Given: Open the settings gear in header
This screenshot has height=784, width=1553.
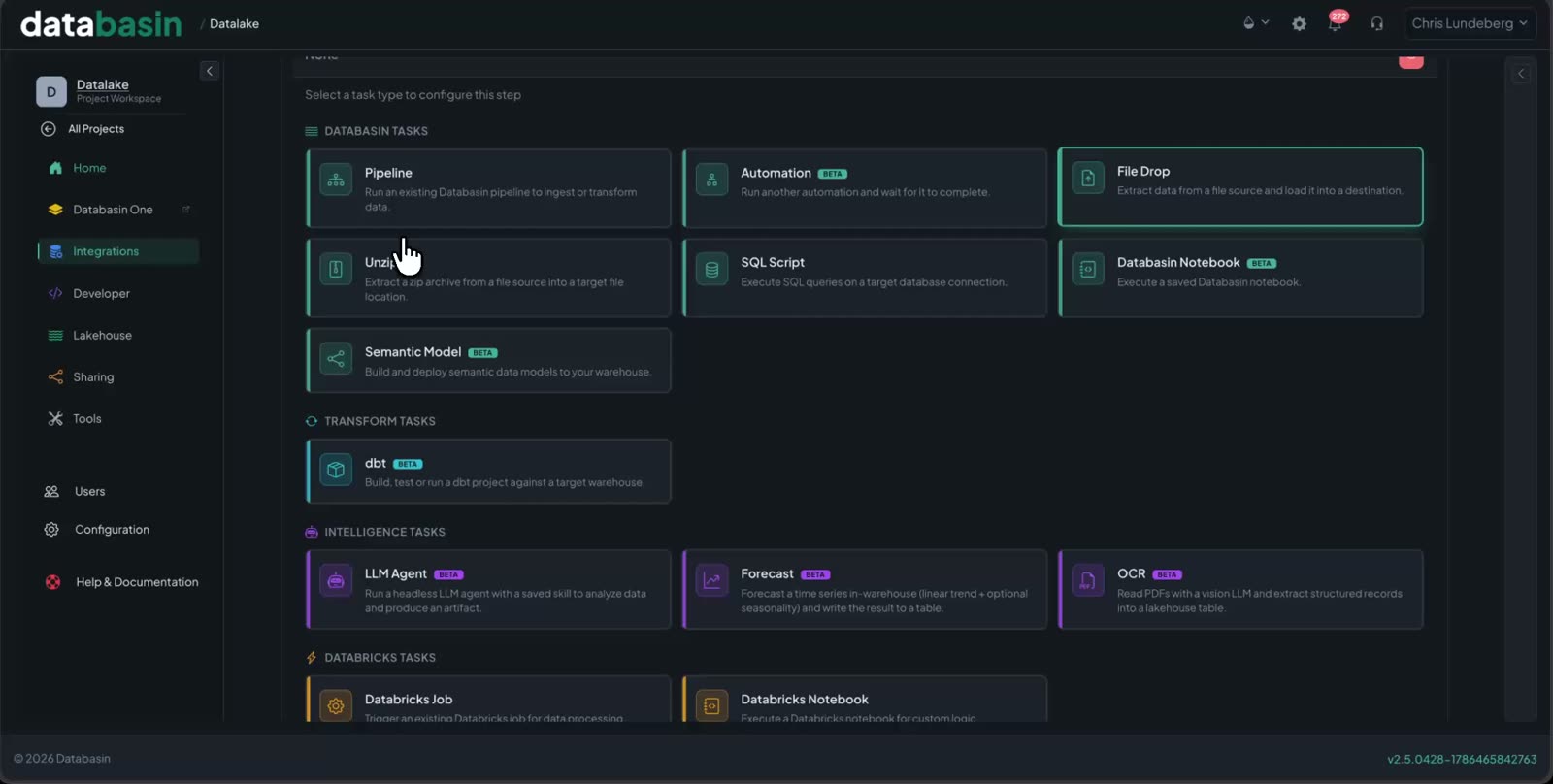Looking at the screenshot, I should 1299,23.
